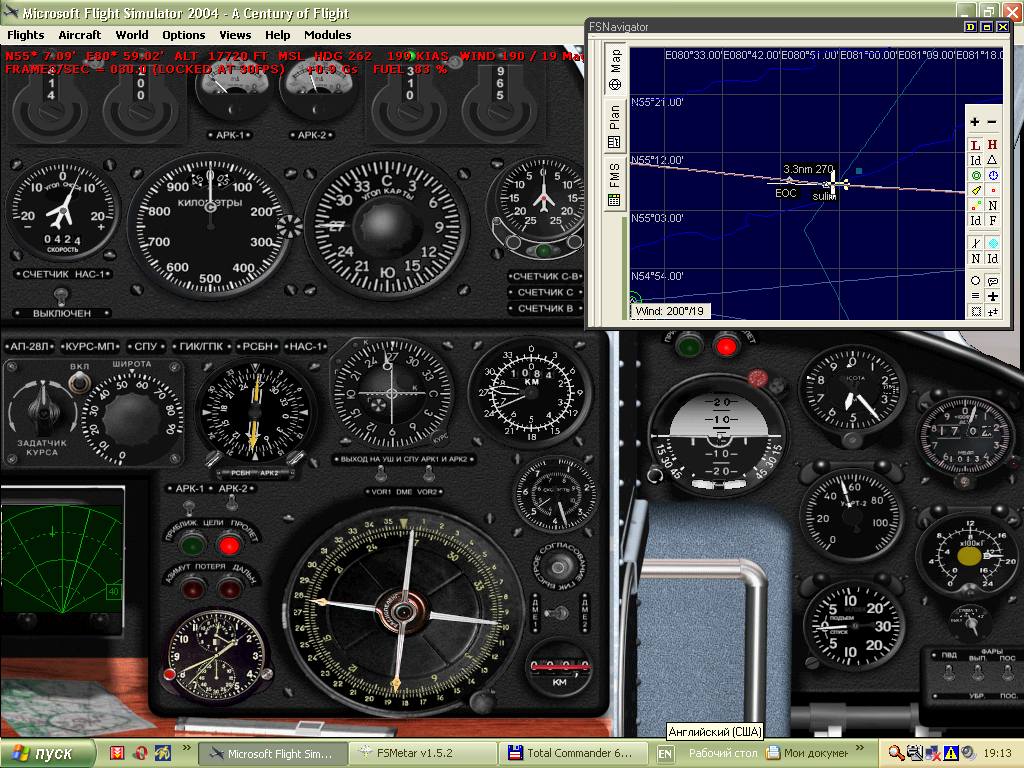This screenshot has width=1024, height=768.
Task: Click the АП-28Л panel label
Action: pyautogui.click(x=29, y=346)
